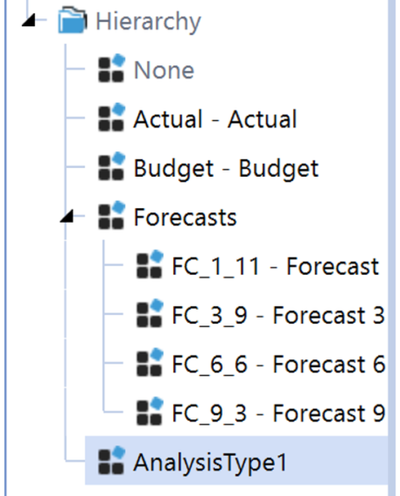Click the AnalysisType1 member icon
Screen dimensions: 400x496
(112, 460)
